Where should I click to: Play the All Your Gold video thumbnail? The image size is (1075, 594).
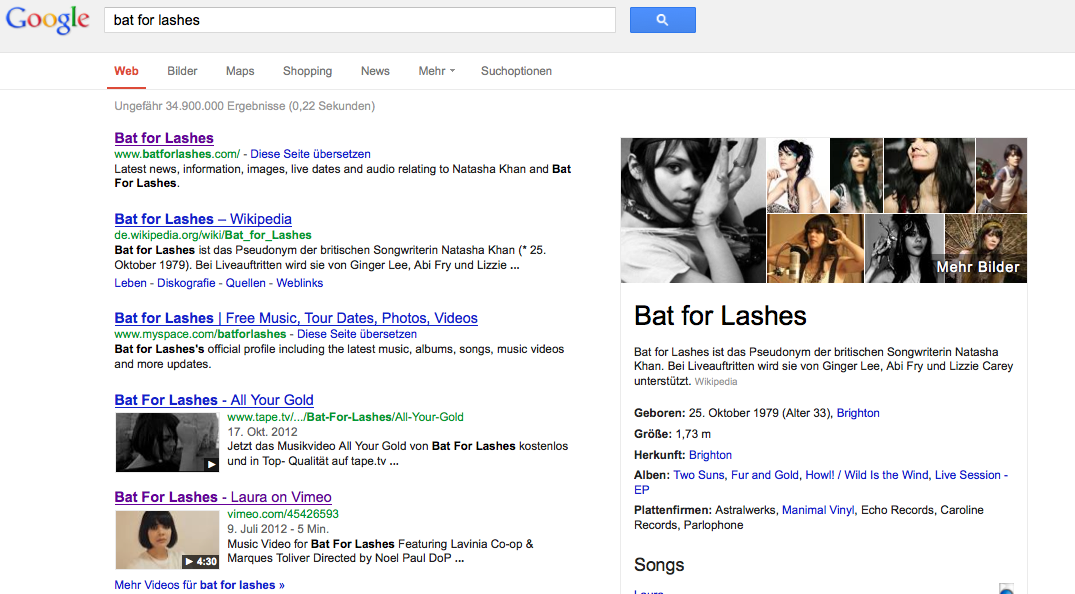click(x=167, y=442)
